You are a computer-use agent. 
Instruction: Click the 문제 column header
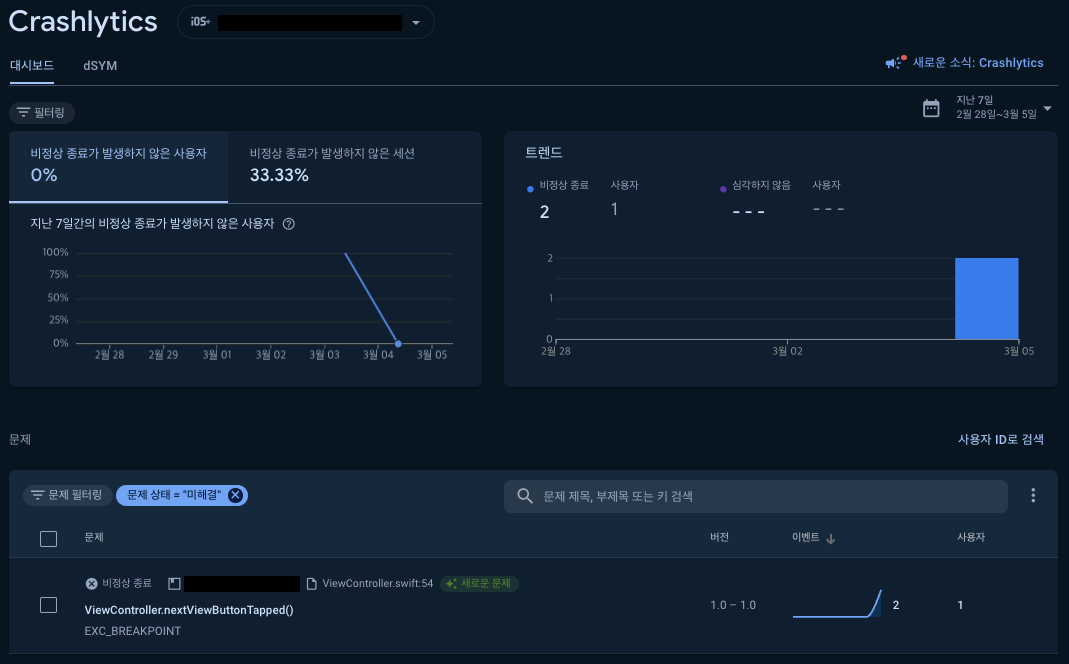click(94, 537)
